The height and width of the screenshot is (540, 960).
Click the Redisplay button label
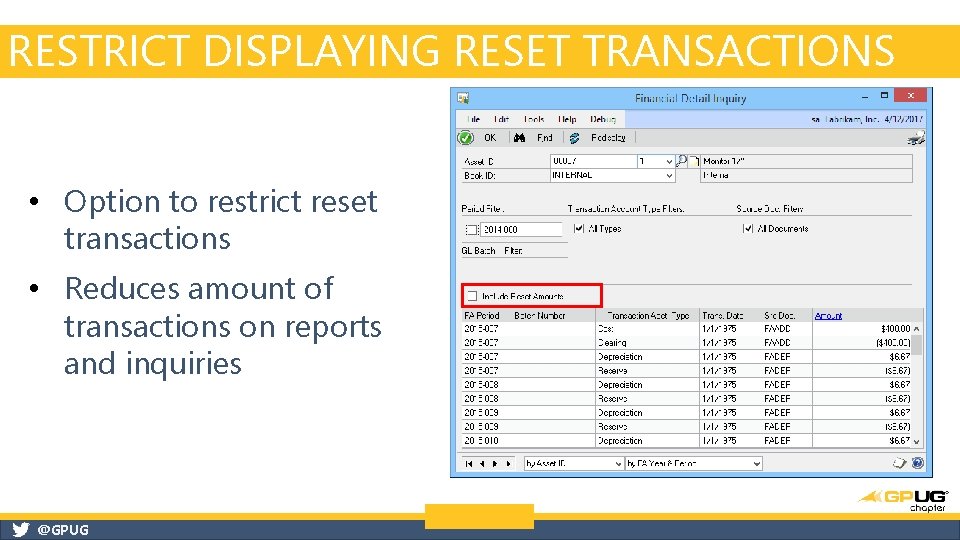click(x=609, y=138)
